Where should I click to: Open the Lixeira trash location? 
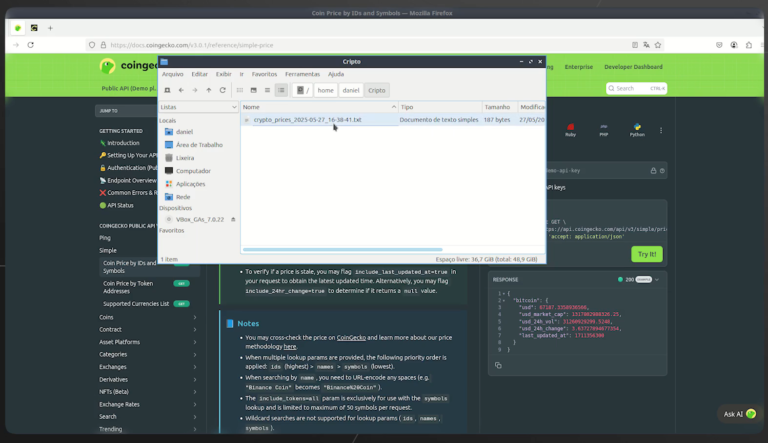tap(185, 158)
